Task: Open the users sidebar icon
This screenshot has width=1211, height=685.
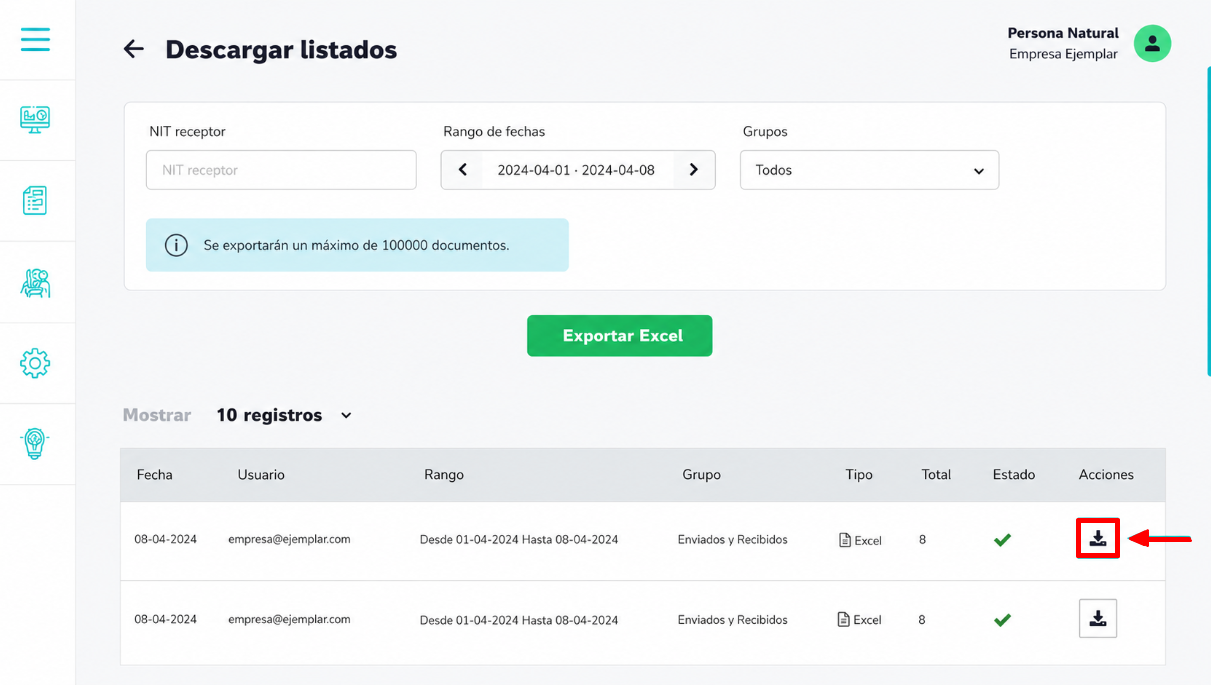Action: (x=35, y=283)
